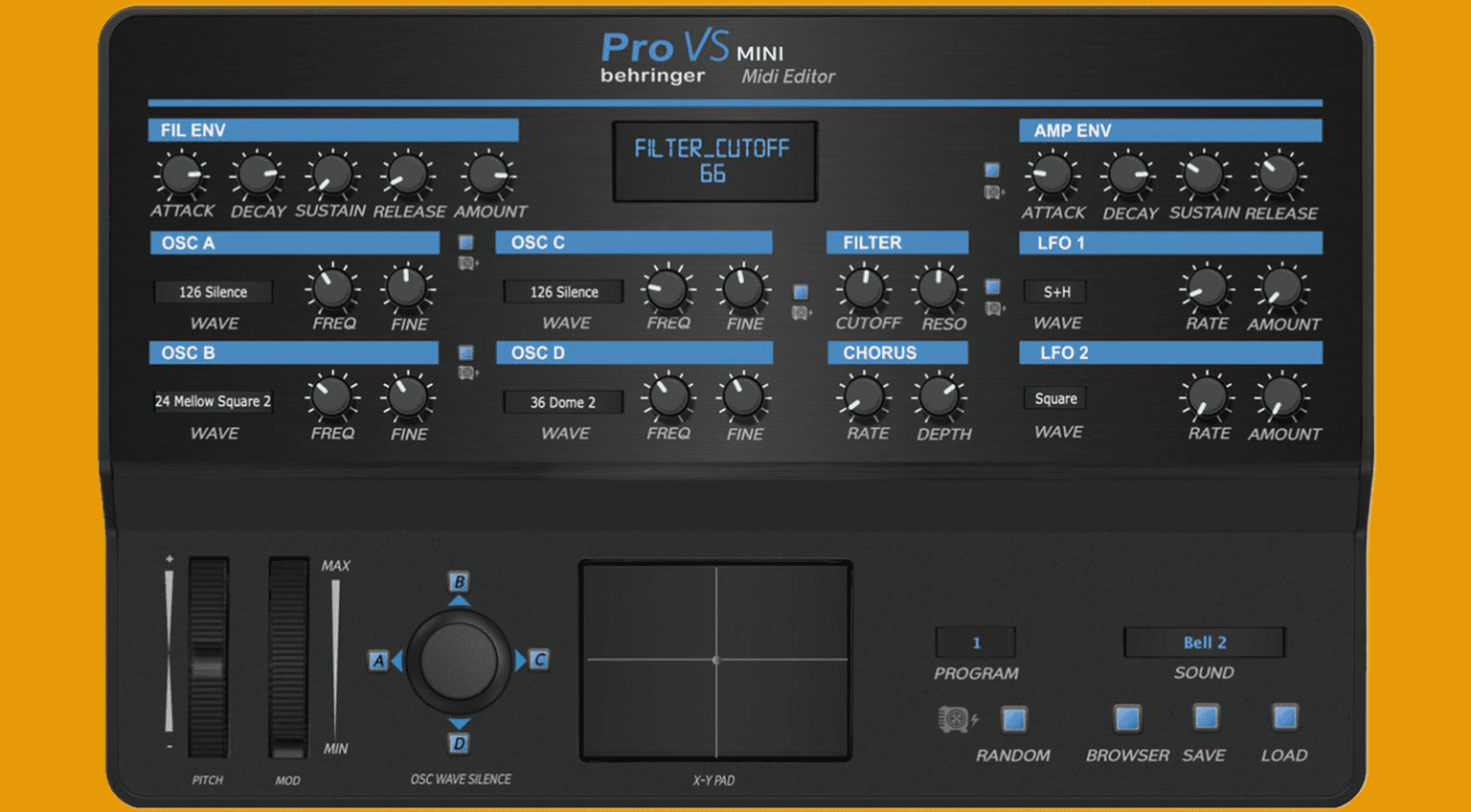1471x812 pixels.
Task: Open the OSC A wave selector showing 126 Silence
Action: [213, 291]
